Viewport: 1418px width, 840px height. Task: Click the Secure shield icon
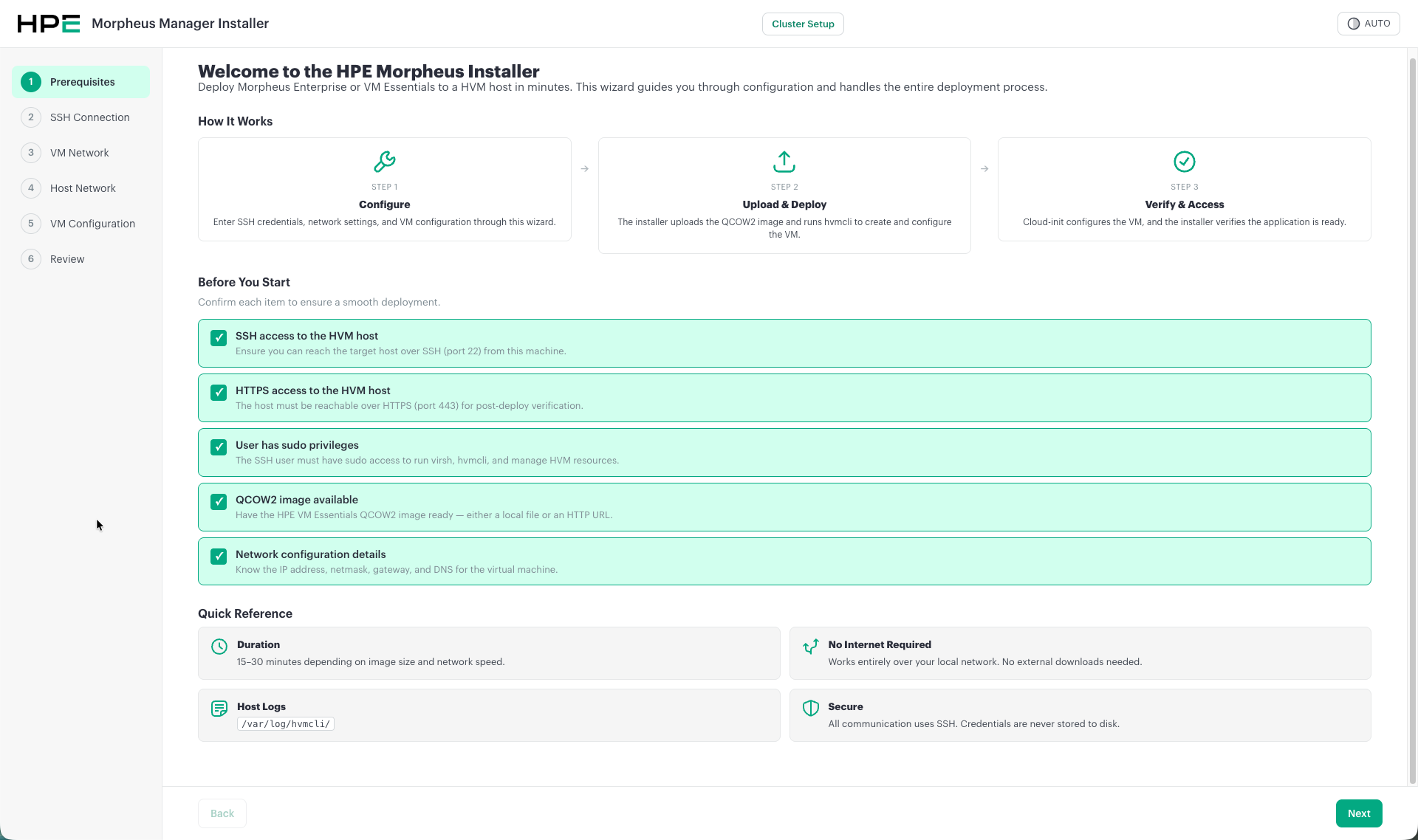(811, 708)
